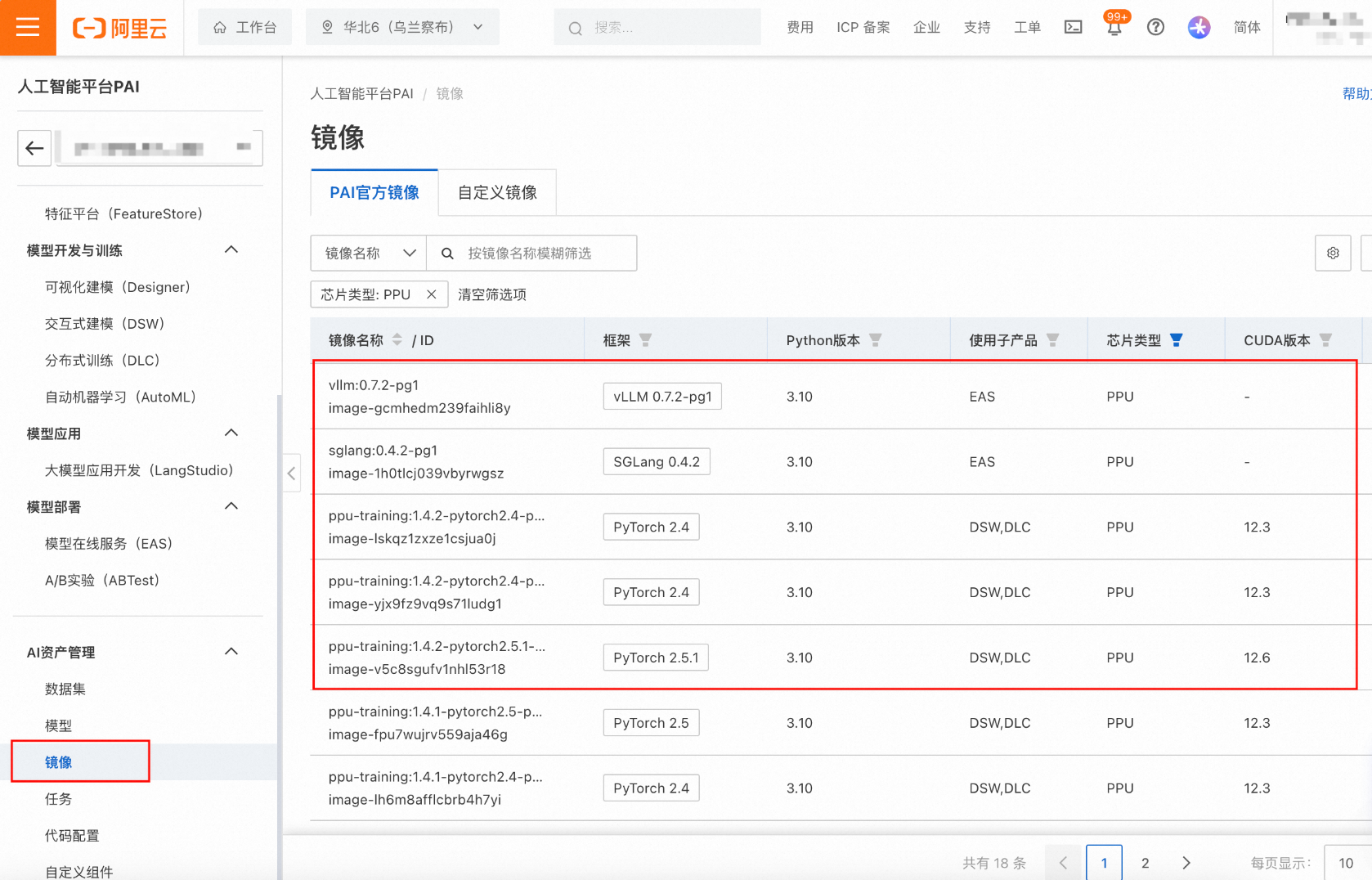Click the SGLang 0.4.2 framework tag

click(657, 461)
